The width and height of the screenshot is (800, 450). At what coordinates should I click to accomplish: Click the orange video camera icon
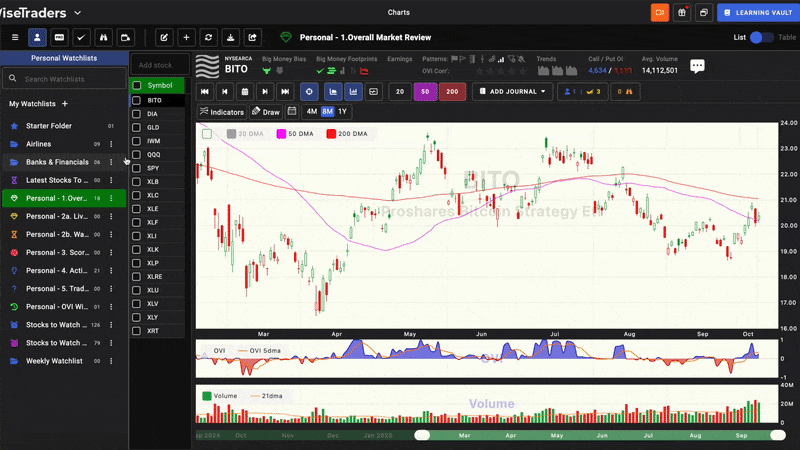tap(660, 12)
